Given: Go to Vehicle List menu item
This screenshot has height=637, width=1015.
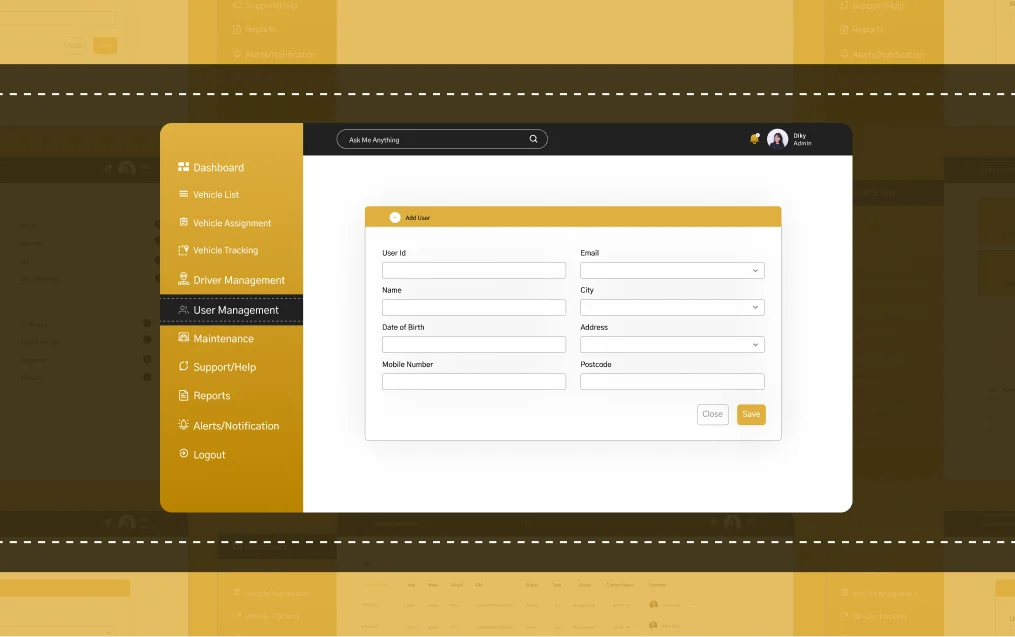Looking at the screenshot, I should (216, 195).
